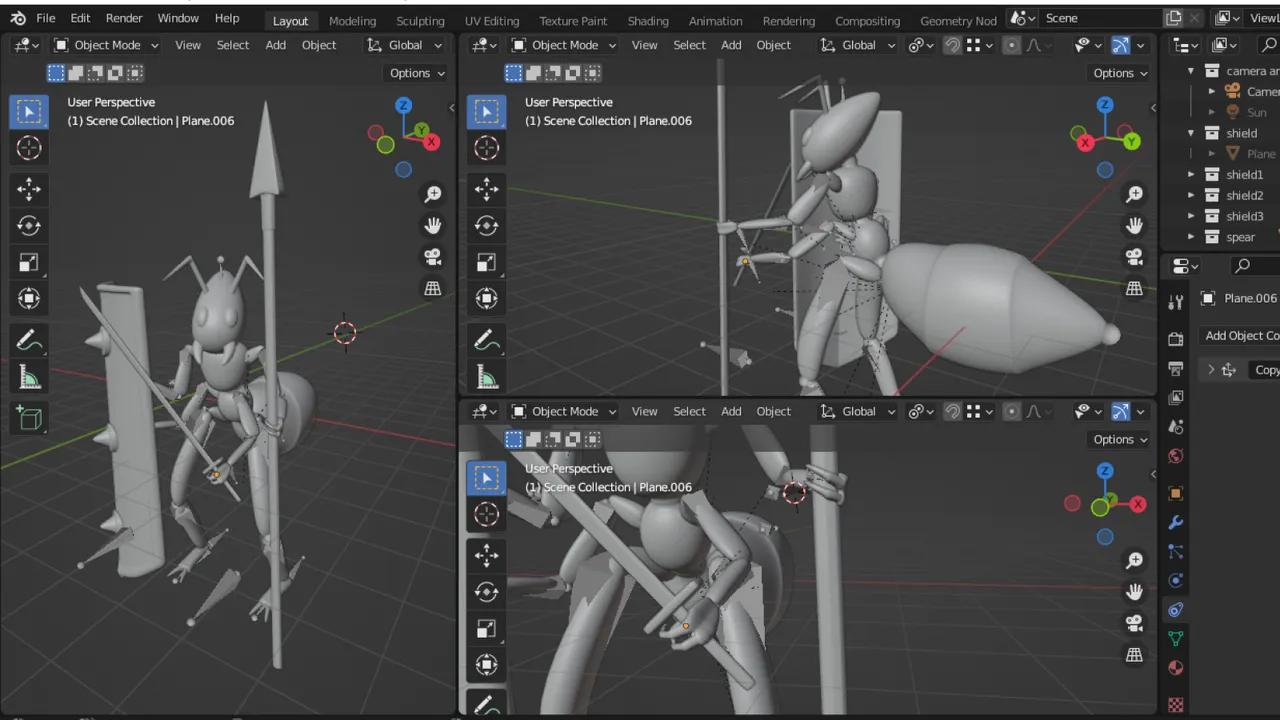Select the Annotate tool in left viewport
This screenshot has width=1280, height=720.
coord(29,342)
